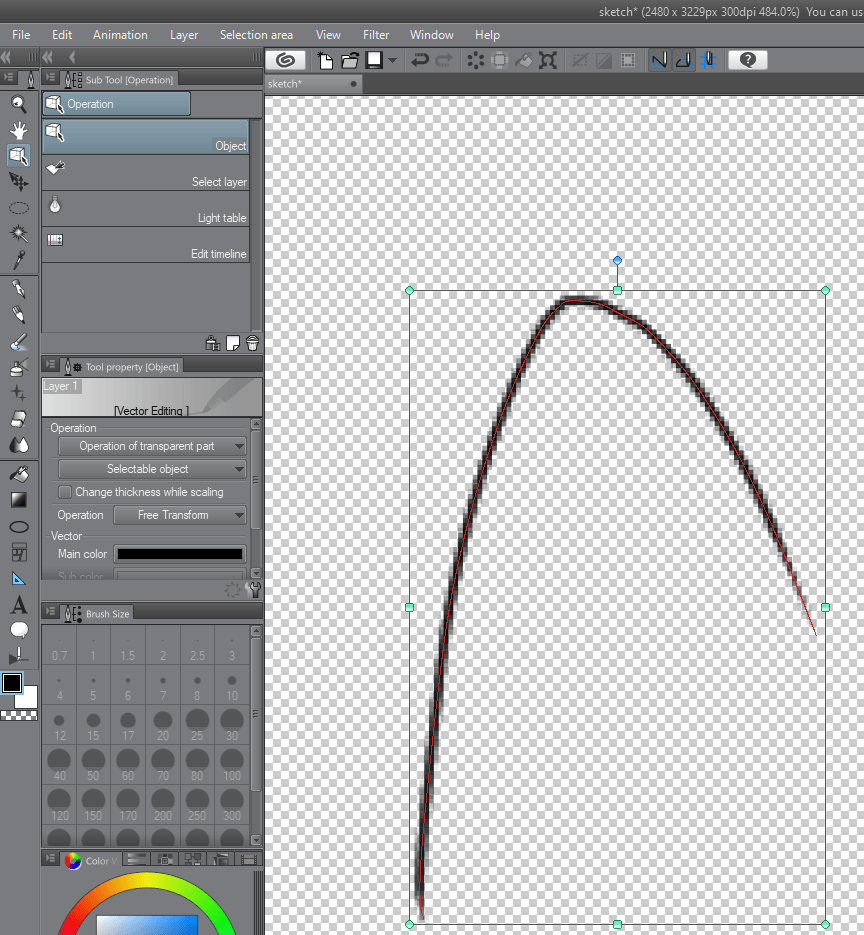The height and width of the screenshot is (935, 864).
Task: Click the Undo arrow in toolbar
Action: coord(420,61)
